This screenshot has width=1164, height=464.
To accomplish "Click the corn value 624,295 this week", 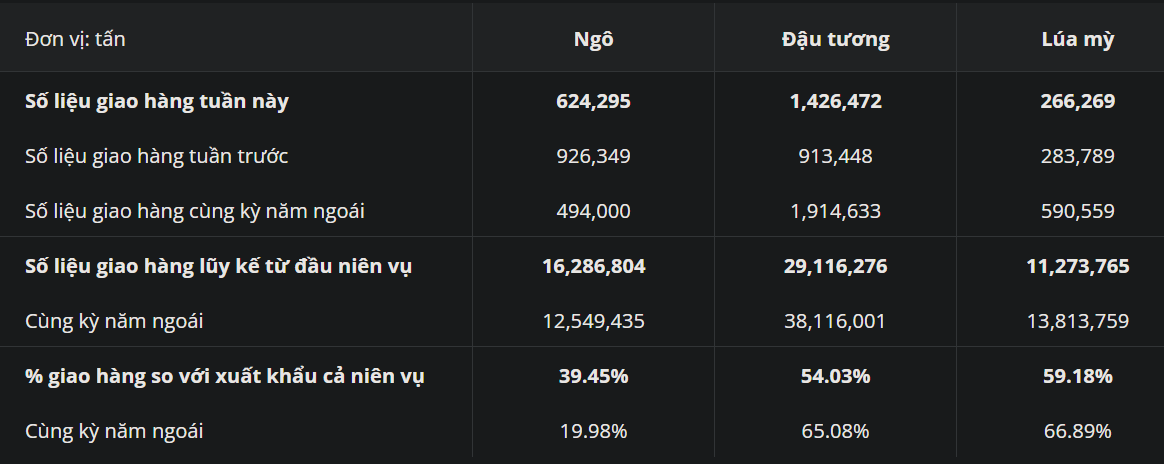I will point(593,101).
